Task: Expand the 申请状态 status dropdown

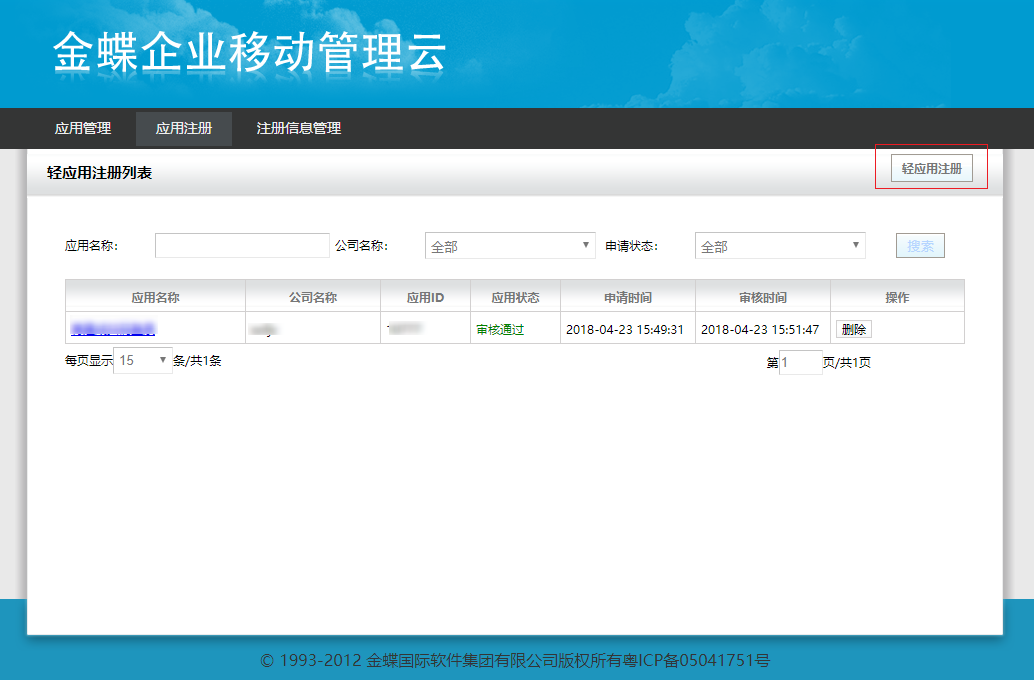Action: (780, 245)
